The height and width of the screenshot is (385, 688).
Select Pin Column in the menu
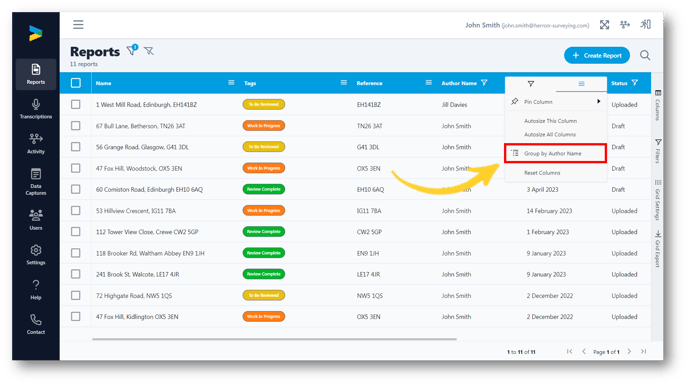555,102
